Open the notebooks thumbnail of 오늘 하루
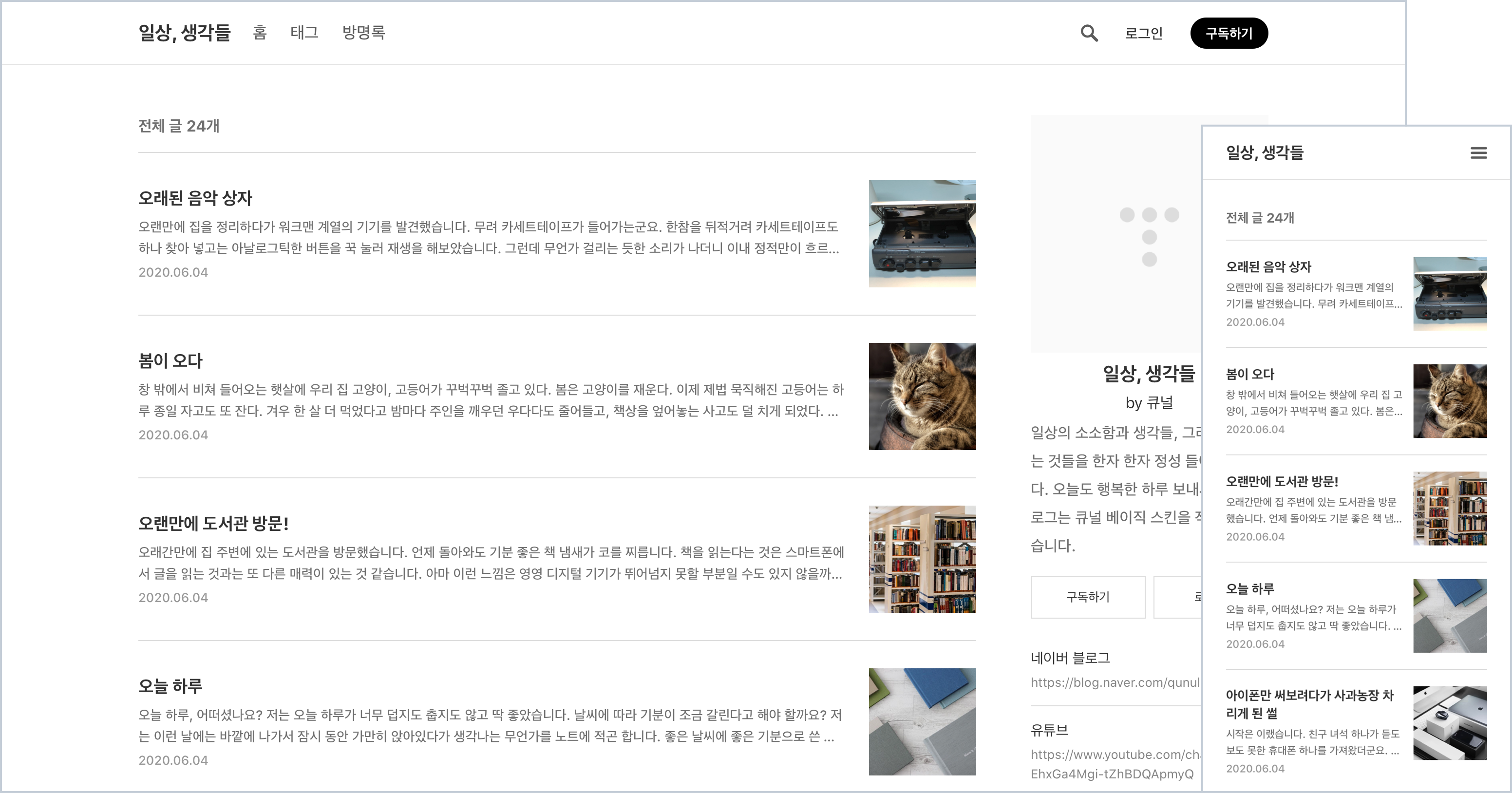 [x=922, y=721]
